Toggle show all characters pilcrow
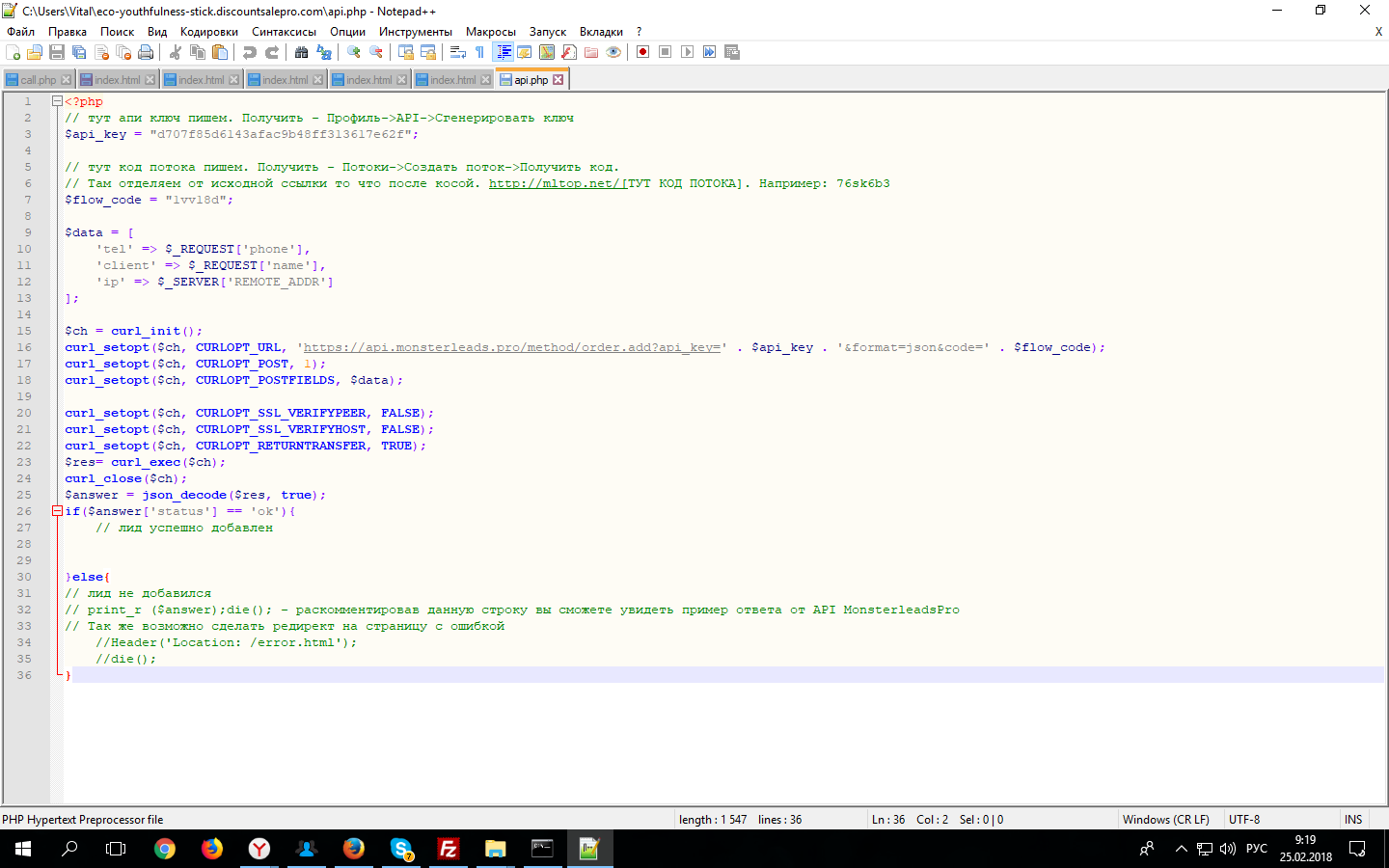The width and height of the screenshot is (1389, 868). click(480, 52)
